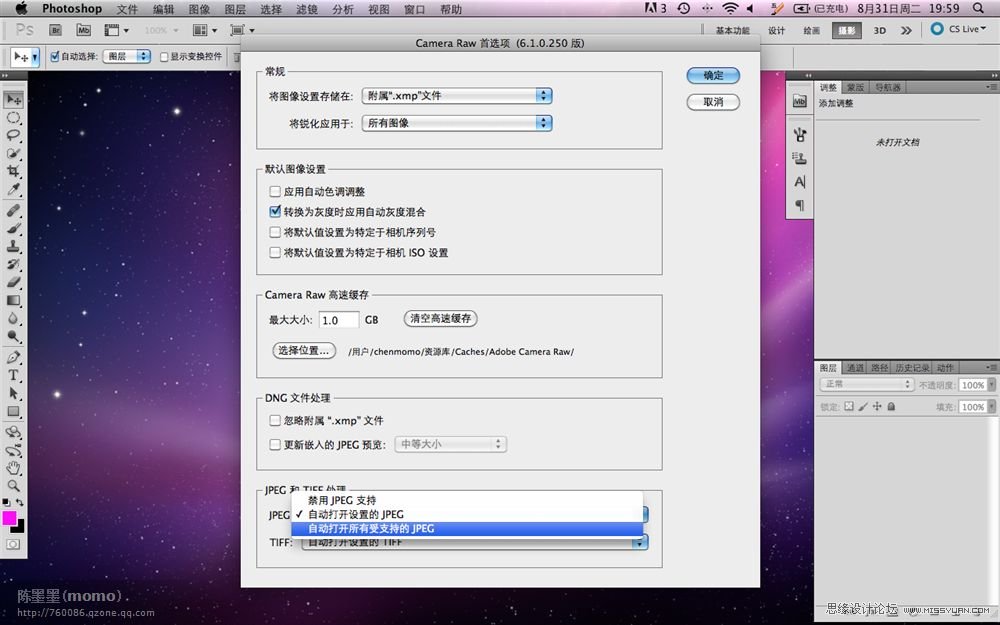Select the Gradient tool
This screenshot has height=625, width=1000.
point(13,300)
